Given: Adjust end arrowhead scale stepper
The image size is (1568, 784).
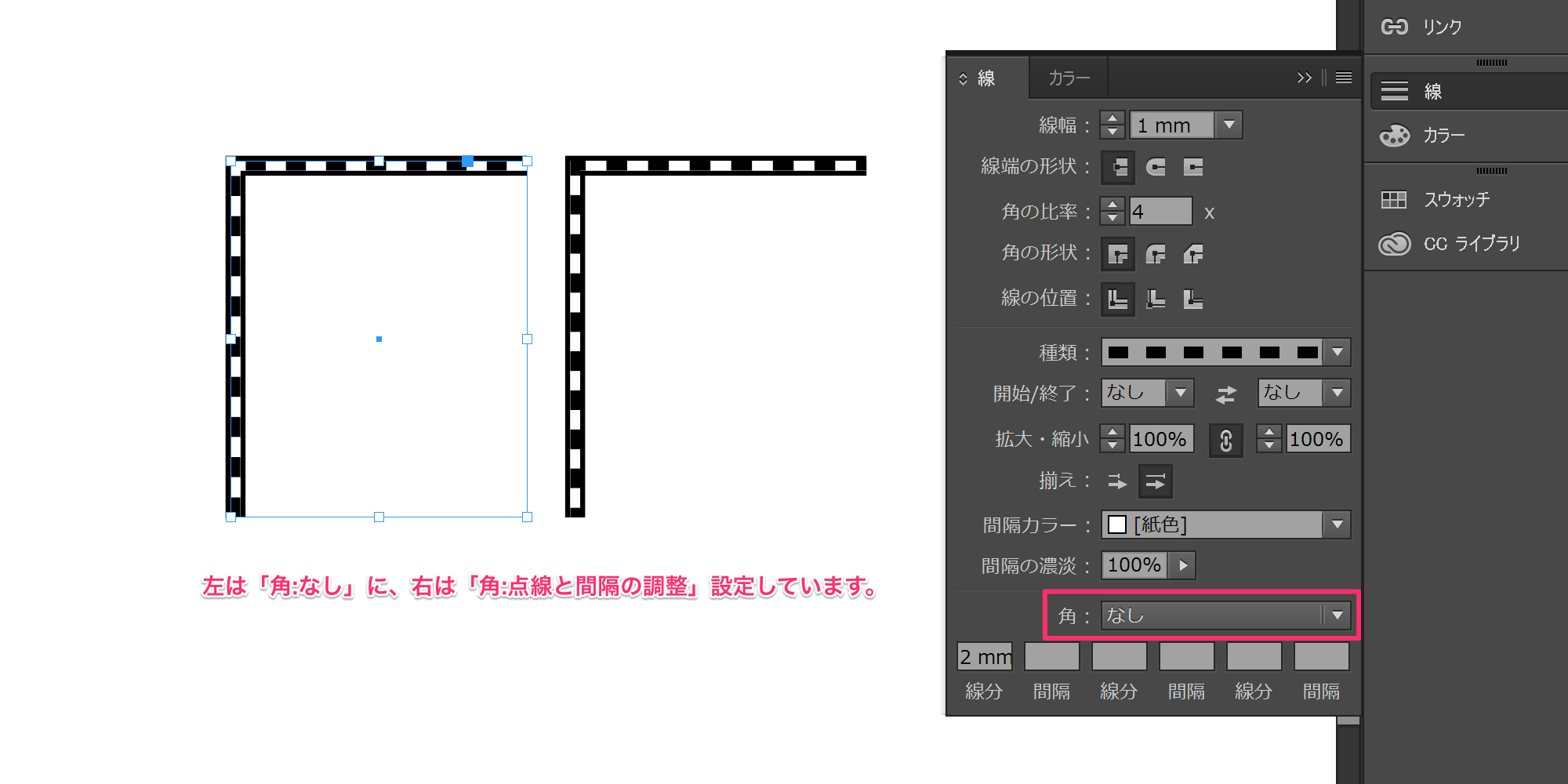Looking at the screenshot, I should [x=1269, y=438].
